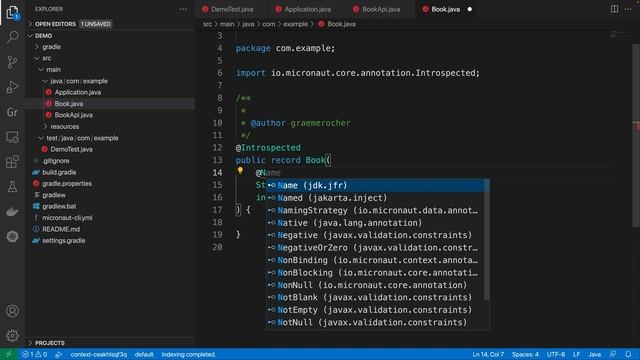Open BookApi.java in the explorer tree
Screen dimensions: 640x360
coord(111,115)
